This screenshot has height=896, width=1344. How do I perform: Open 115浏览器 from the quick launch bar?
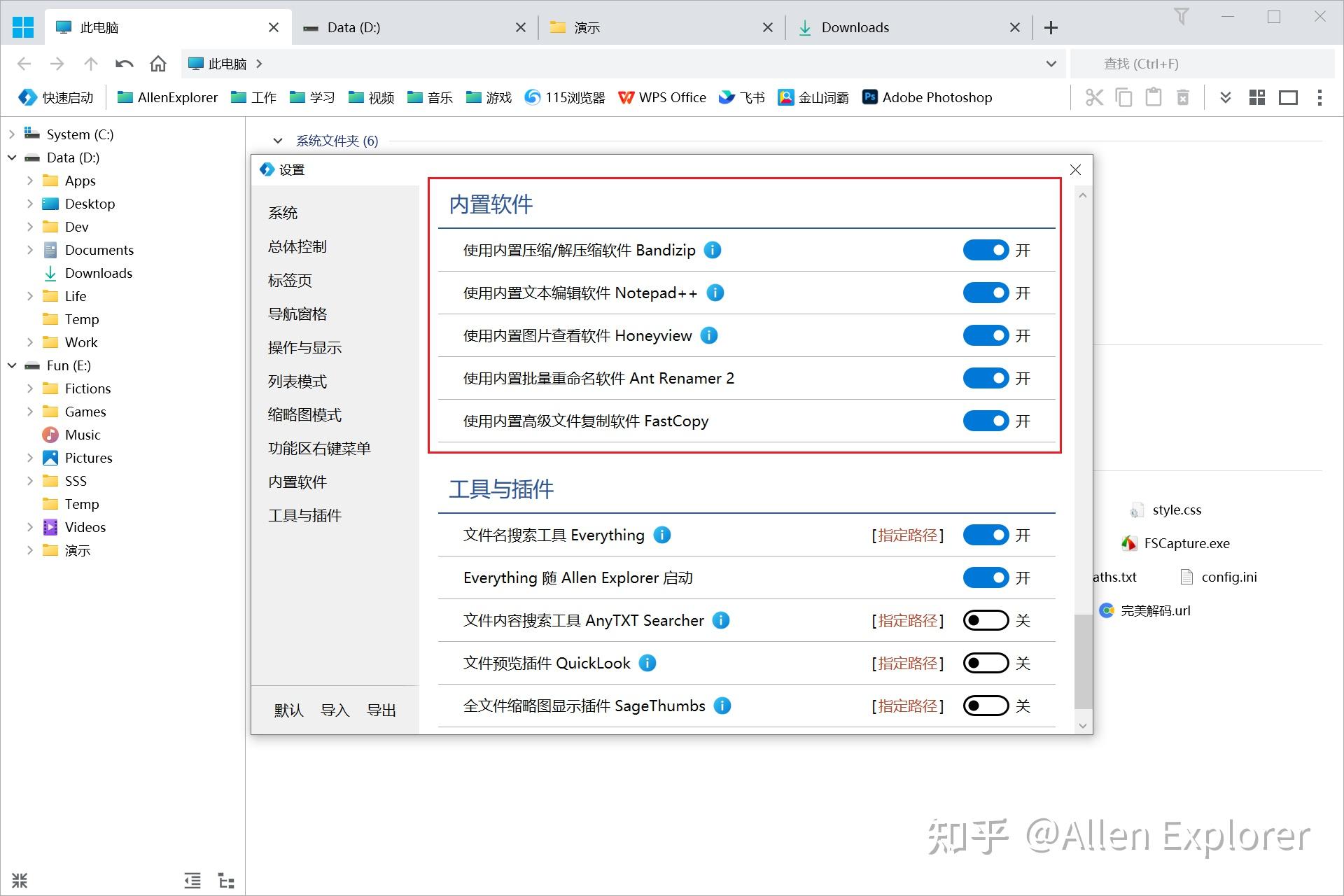click(x=564, y=97)
